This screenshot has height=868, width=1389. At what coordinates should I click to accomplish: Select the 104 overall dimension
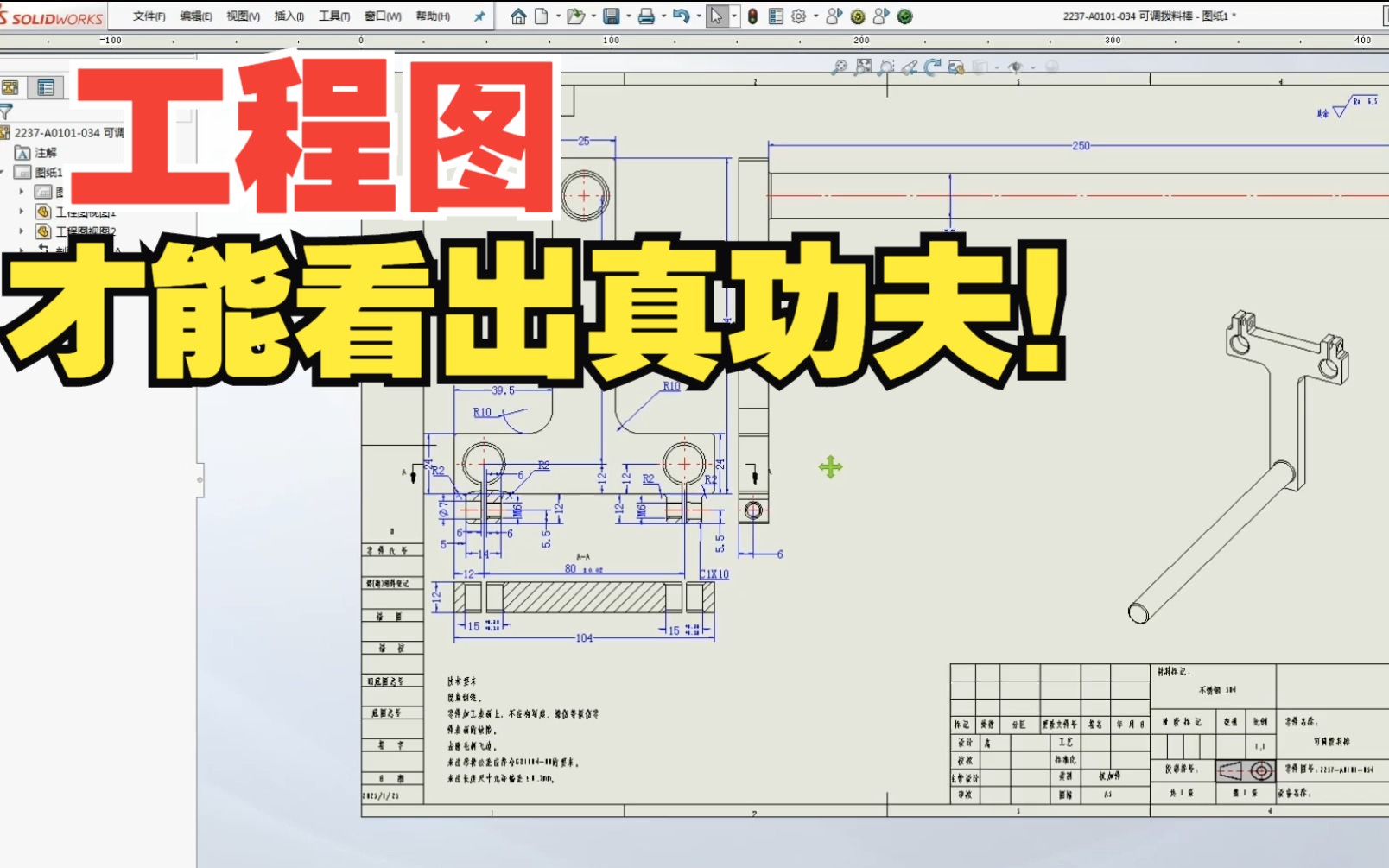click(584, 638)
